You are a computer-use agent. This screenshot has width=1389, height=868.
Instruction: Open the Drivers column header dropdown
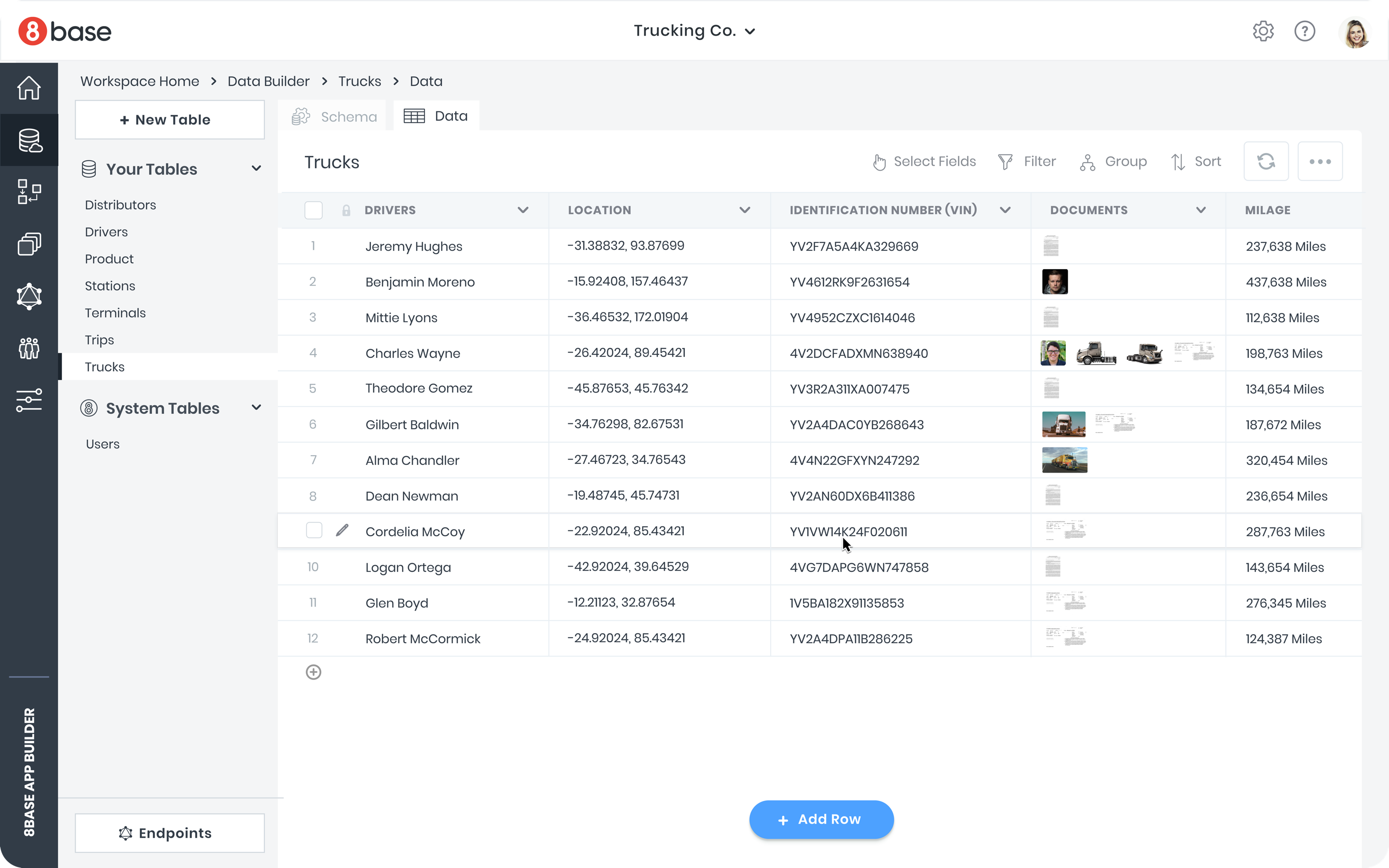click(523, 210)
